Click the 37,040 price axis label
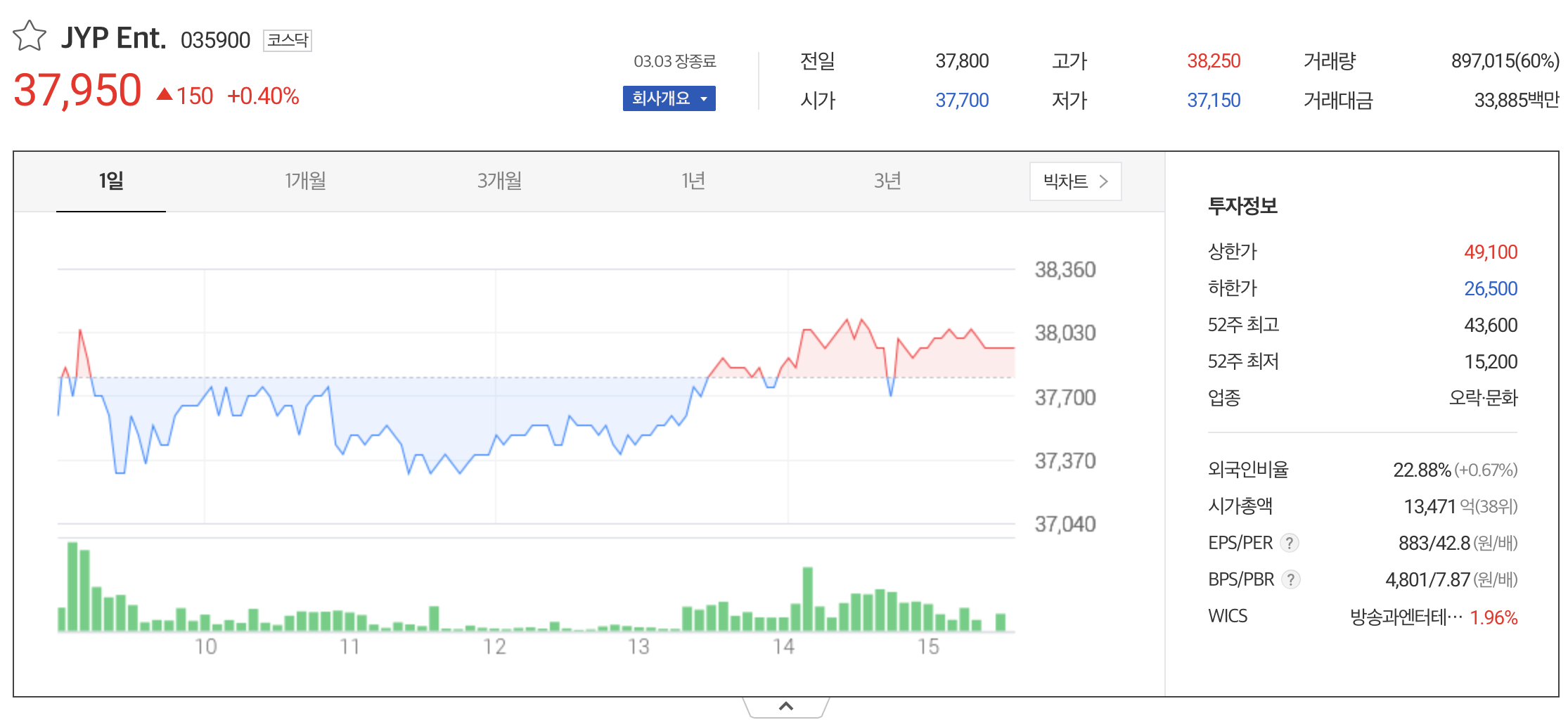 coord(1065,524)
